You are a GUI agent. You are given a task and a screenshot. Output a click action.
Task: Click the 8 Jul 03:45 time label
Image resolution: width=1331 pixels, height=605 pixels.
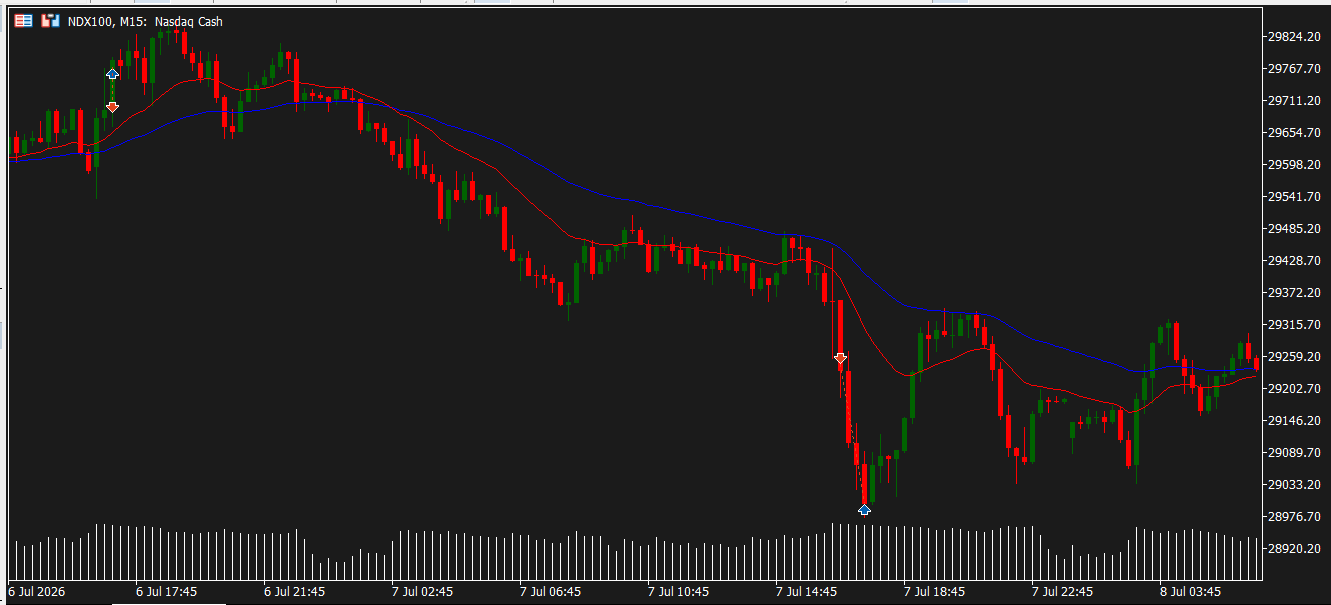1190,592
